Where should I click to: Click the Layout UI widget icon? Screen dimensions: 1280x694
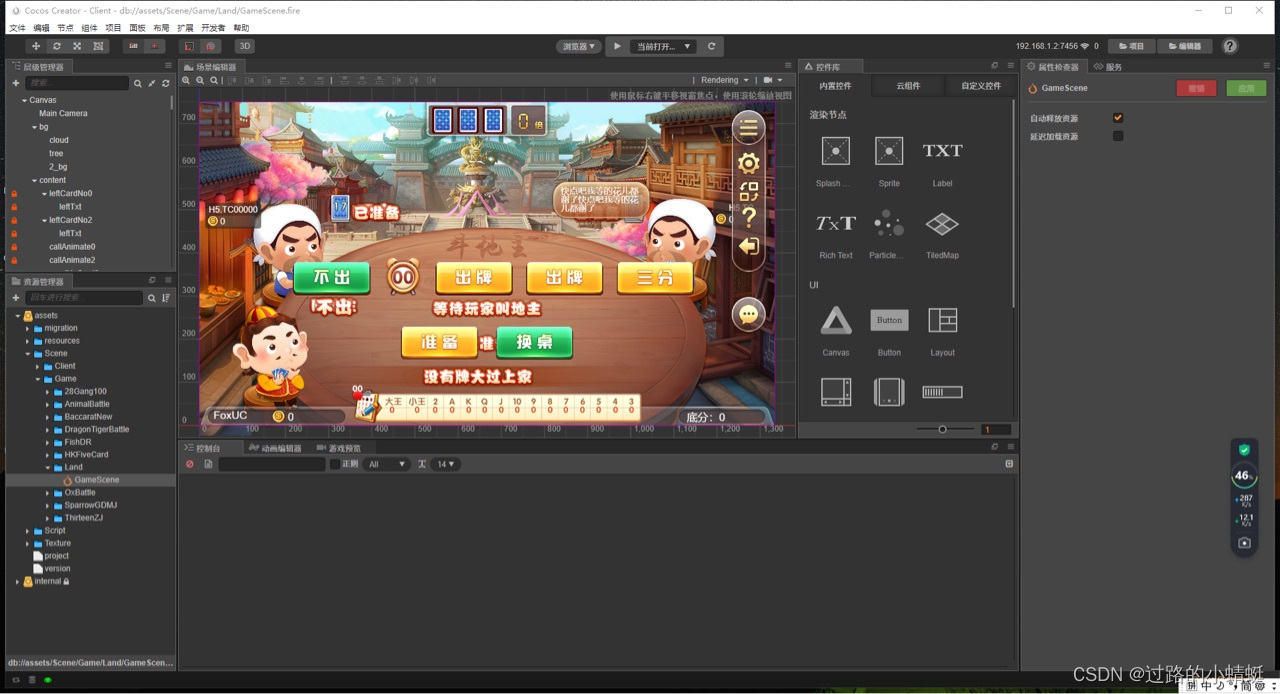tap(942, 320)
